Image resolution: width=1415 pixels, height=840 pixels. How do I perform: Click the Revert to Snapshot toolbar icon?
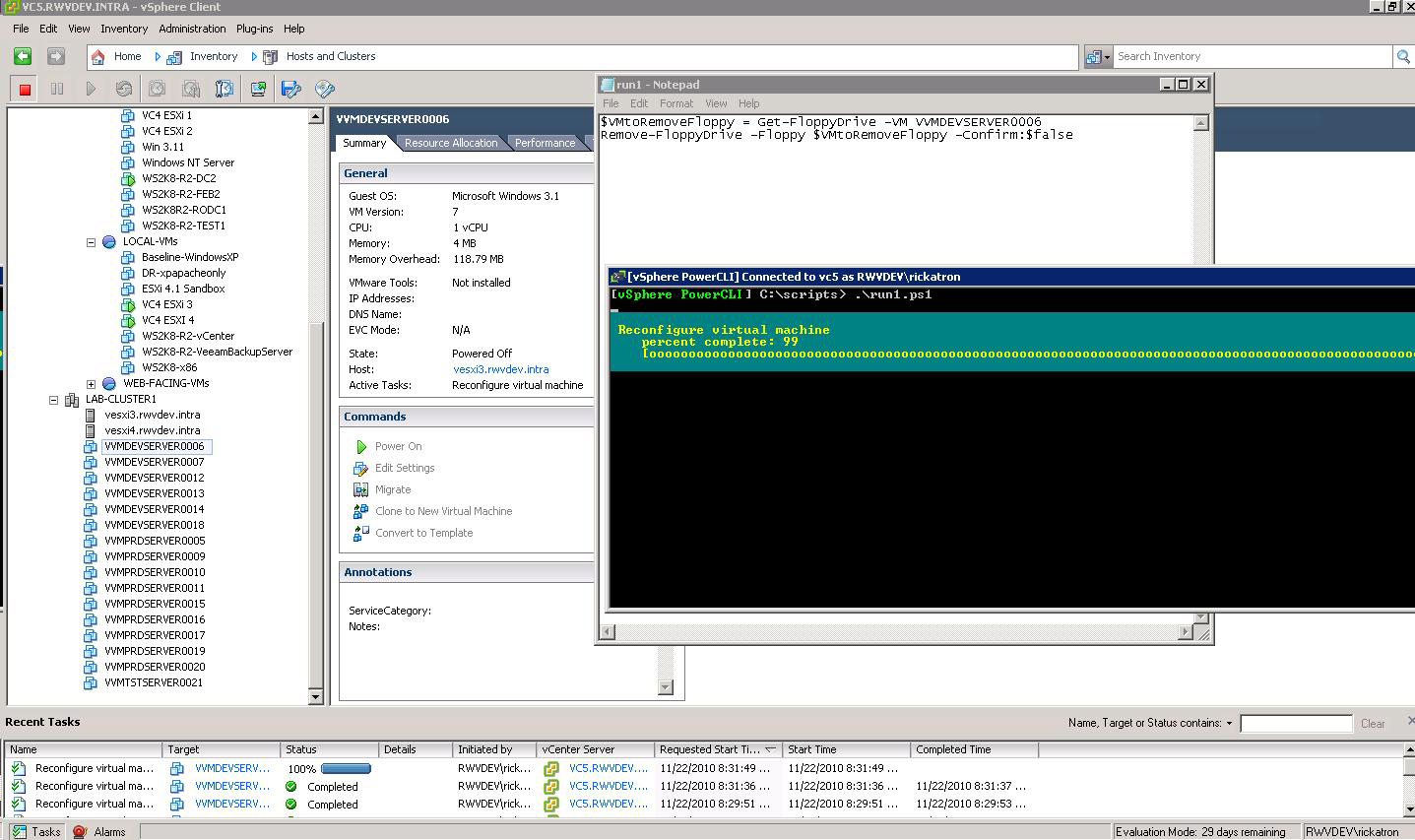pos(191,89)
